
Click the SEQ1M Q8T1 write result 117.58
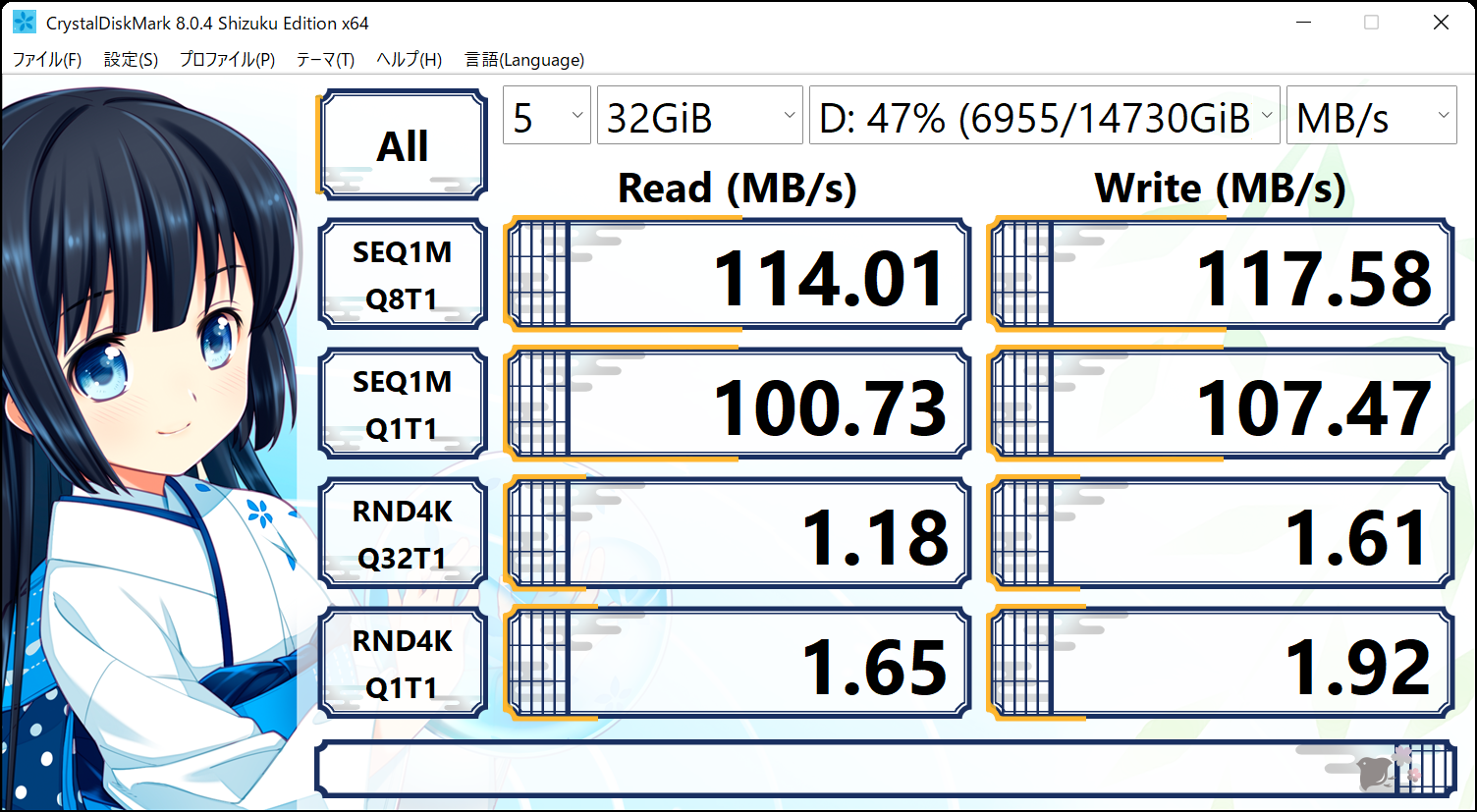(x=1221, y=274)
